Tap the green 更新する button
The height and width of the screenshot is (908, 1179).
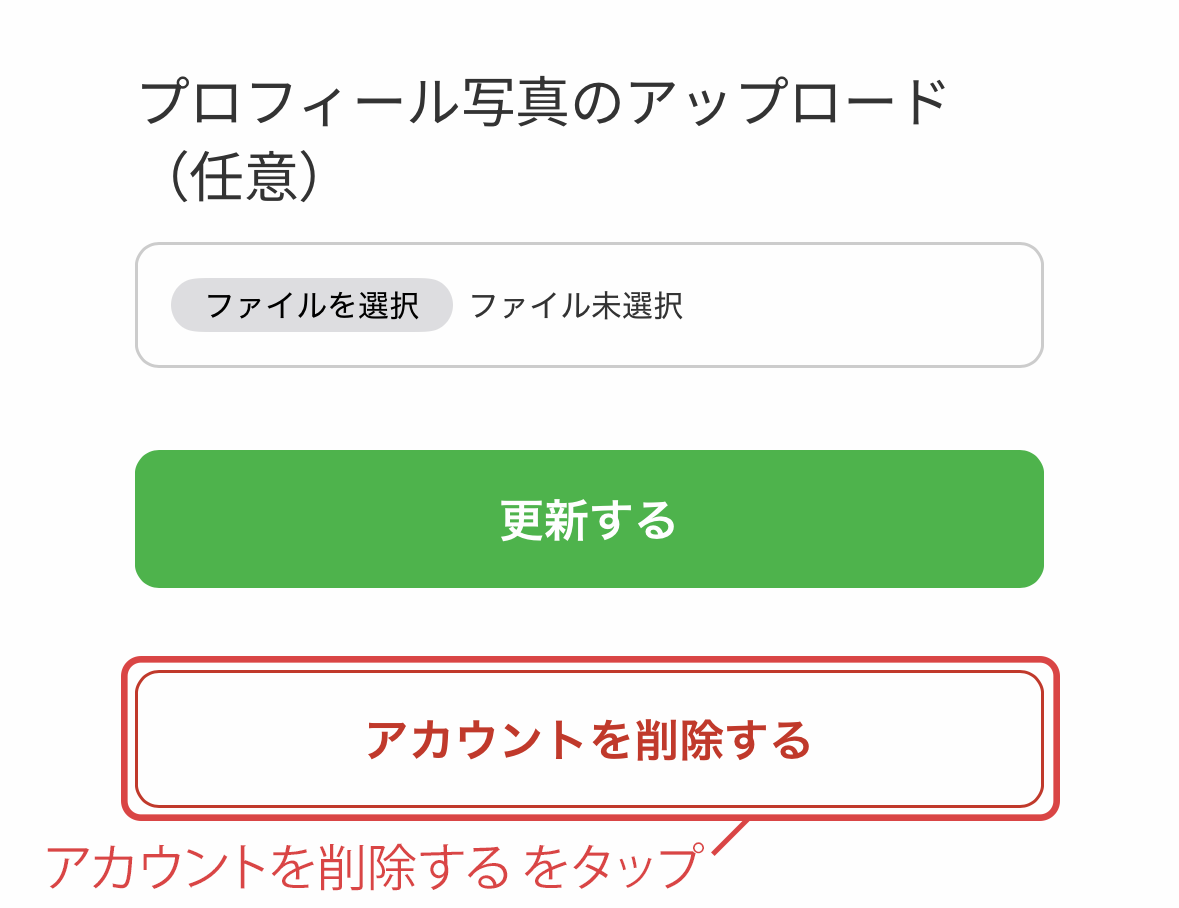(x=589, y=519)
